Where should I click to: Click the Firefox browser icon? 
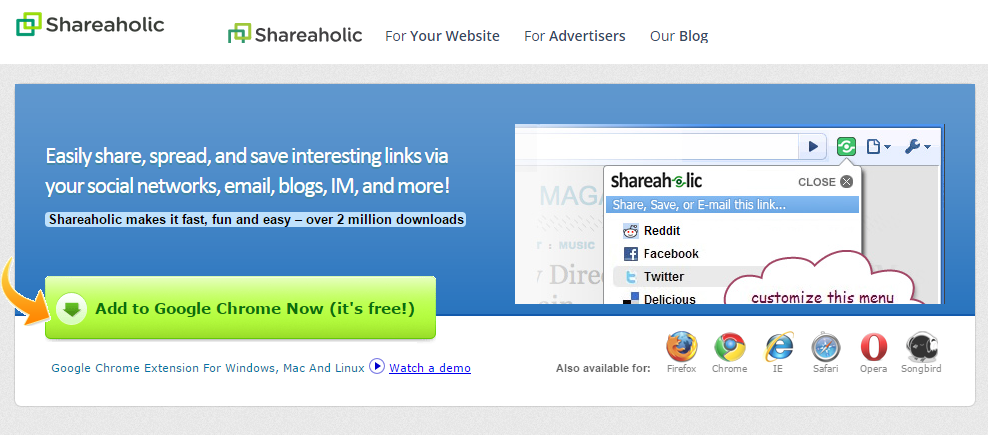point(682,347)
